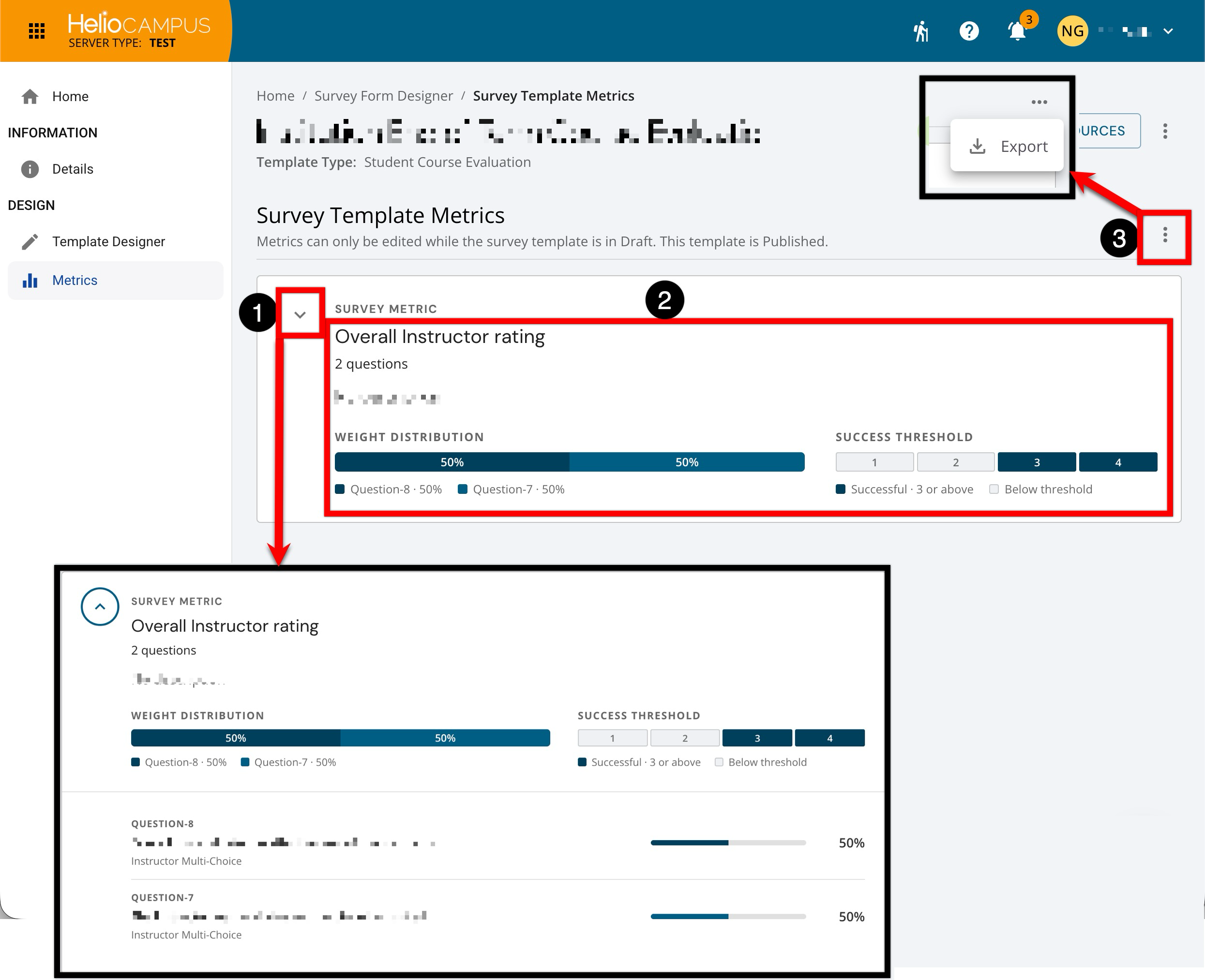This screenshot has width=1205, height=980.
Task: Go to Home in sidebar
Action: click(116, 97)
